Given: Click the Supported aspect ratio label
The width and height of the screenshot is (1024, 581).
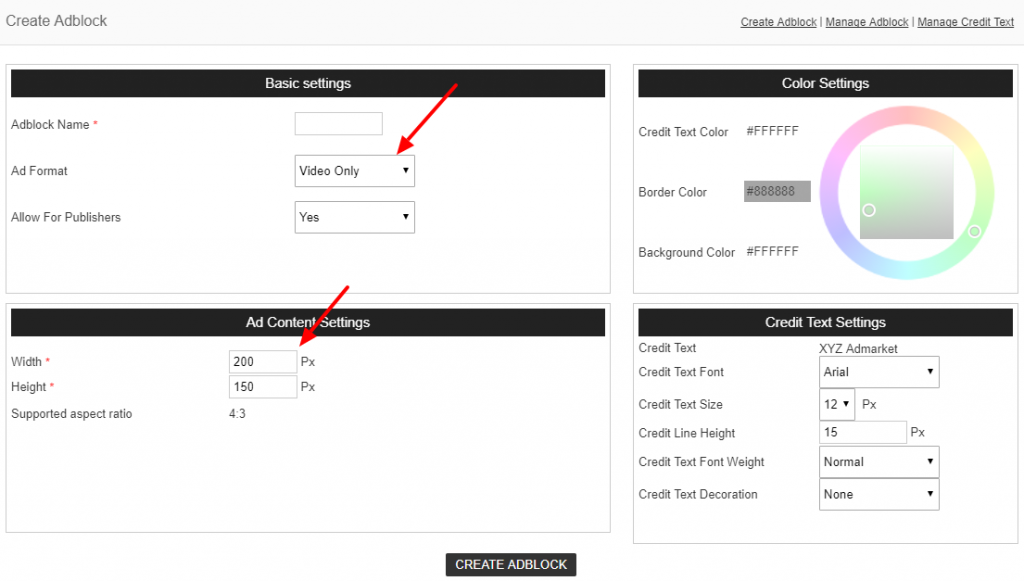Looking at the screenshot, I should coord(71,414).
